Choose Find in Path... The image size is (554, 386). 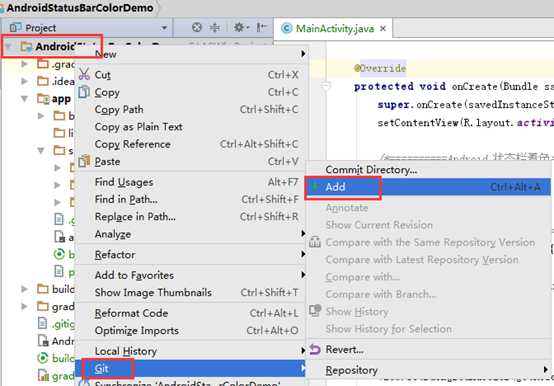(191, 199)
